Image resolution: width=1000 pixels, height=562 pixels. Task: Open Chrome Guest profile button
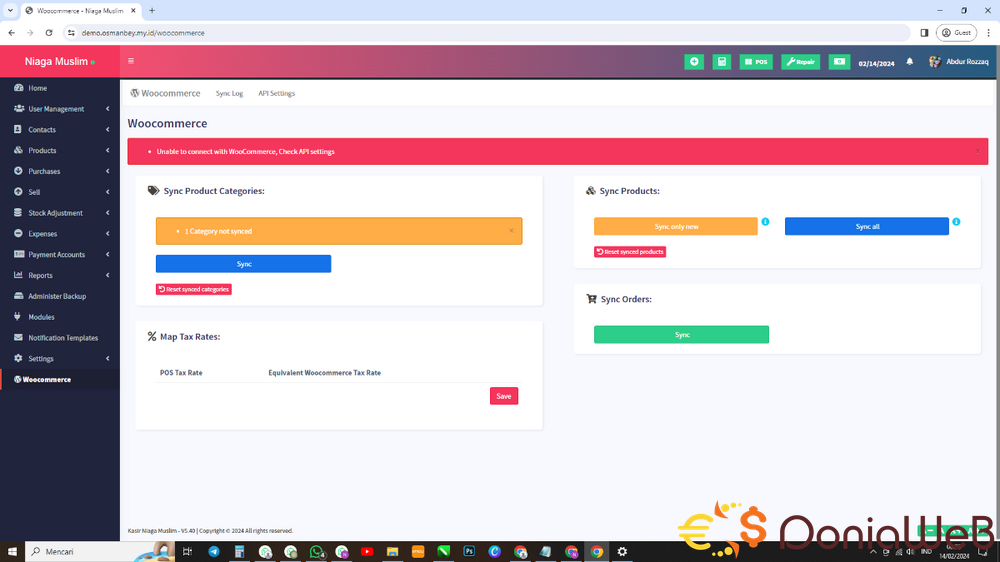956,33
